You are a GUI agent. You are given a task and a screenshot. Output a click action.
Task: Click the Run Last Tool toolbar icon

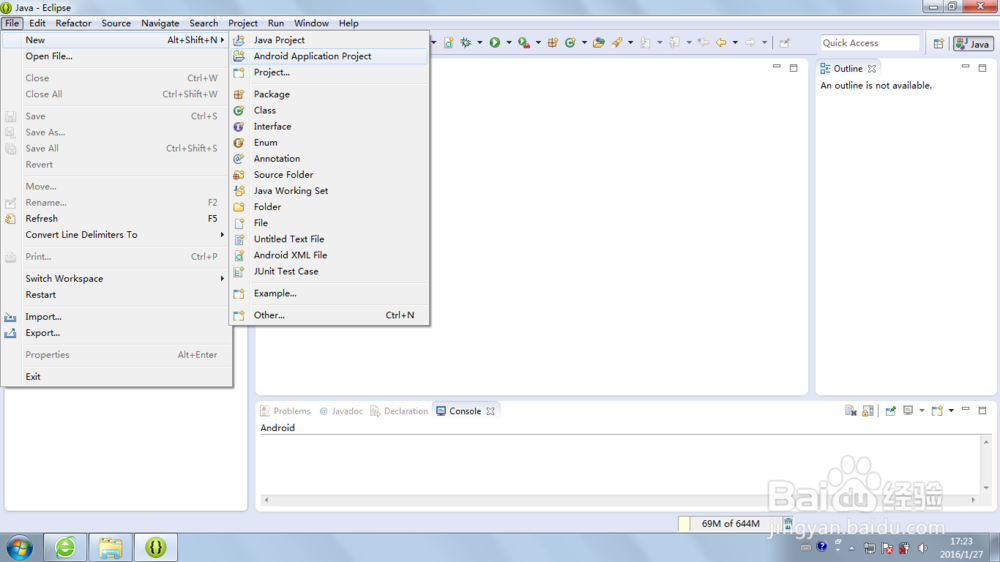pos(524,43)
